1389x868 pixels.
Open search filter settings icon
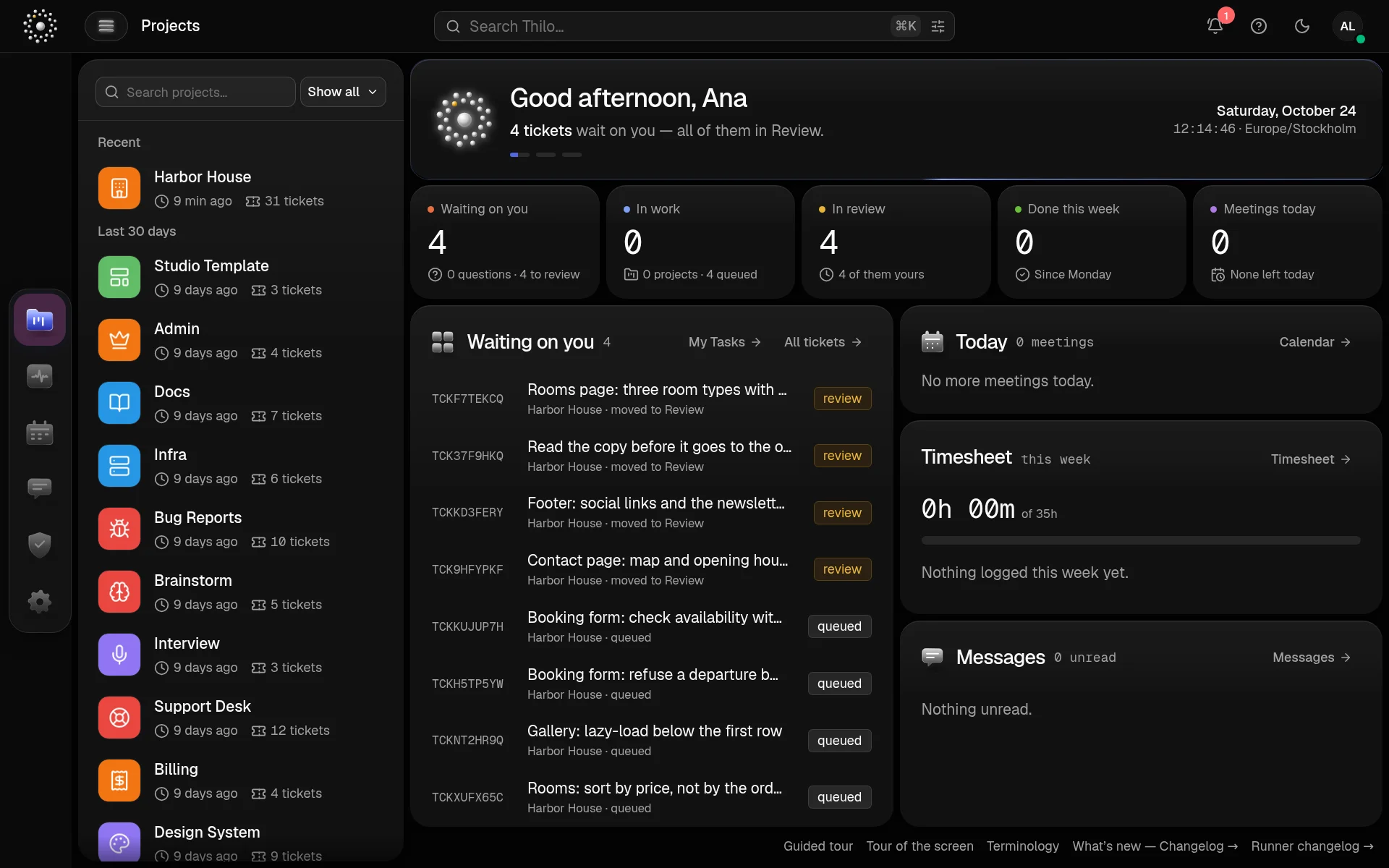(938, 26)
